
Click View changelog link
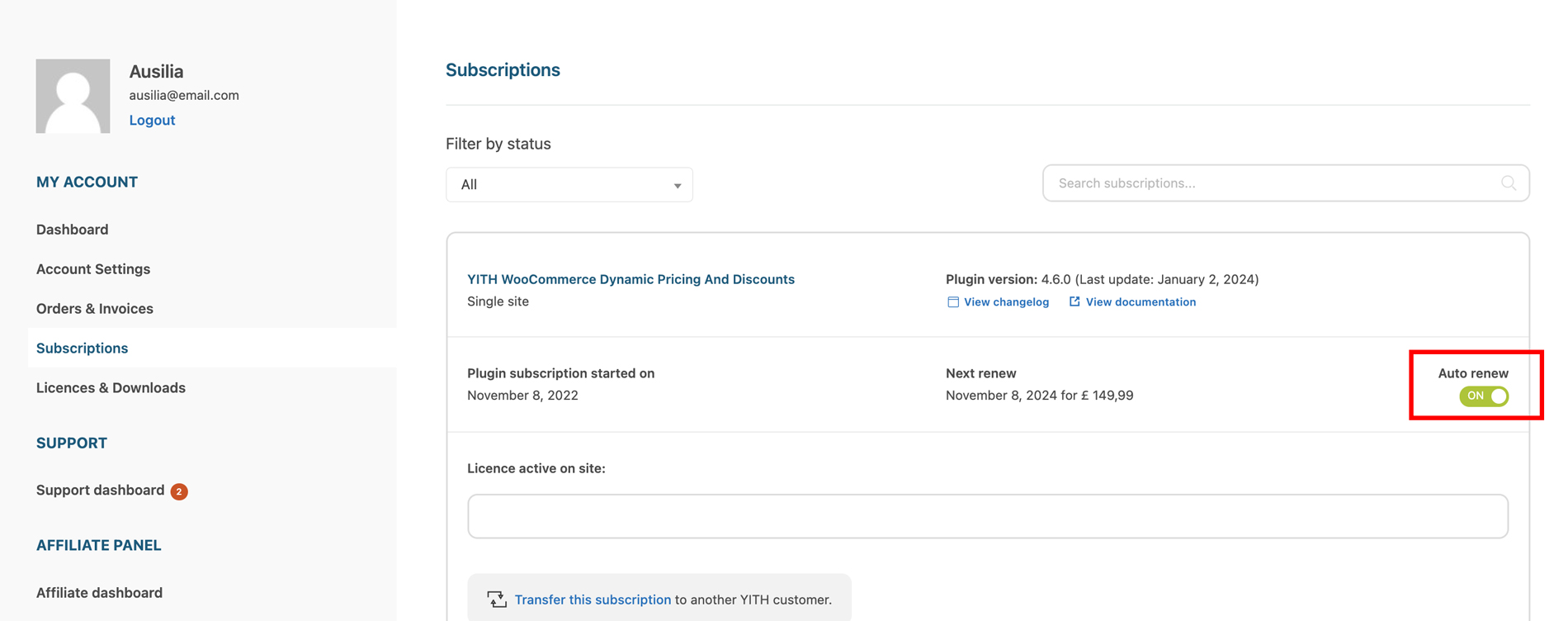(1006, 302)
